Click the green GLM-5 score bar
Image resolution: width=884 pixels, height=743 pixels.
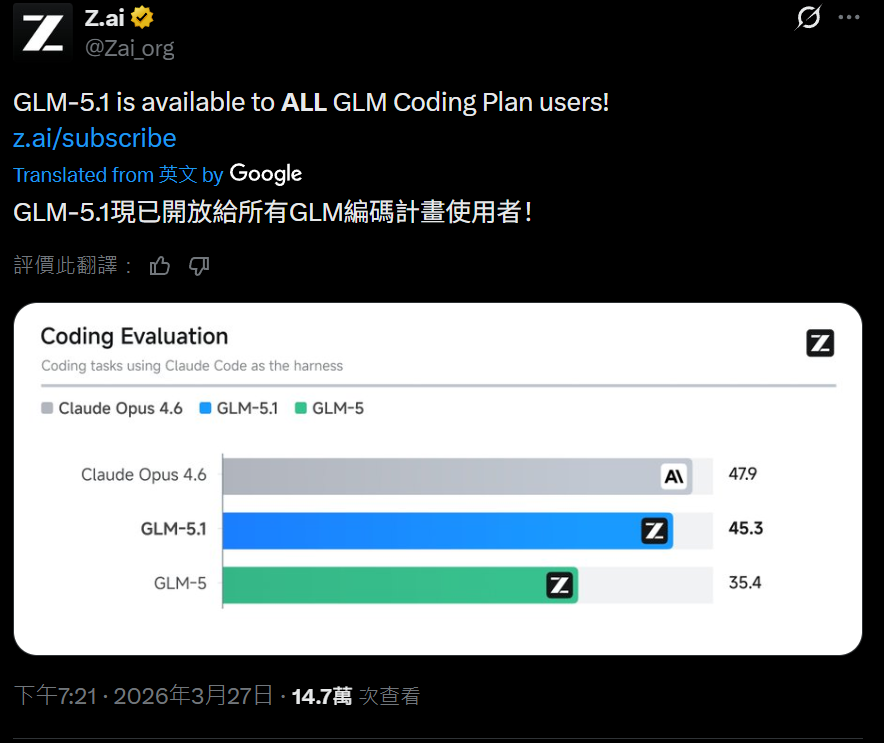(400, 585)
